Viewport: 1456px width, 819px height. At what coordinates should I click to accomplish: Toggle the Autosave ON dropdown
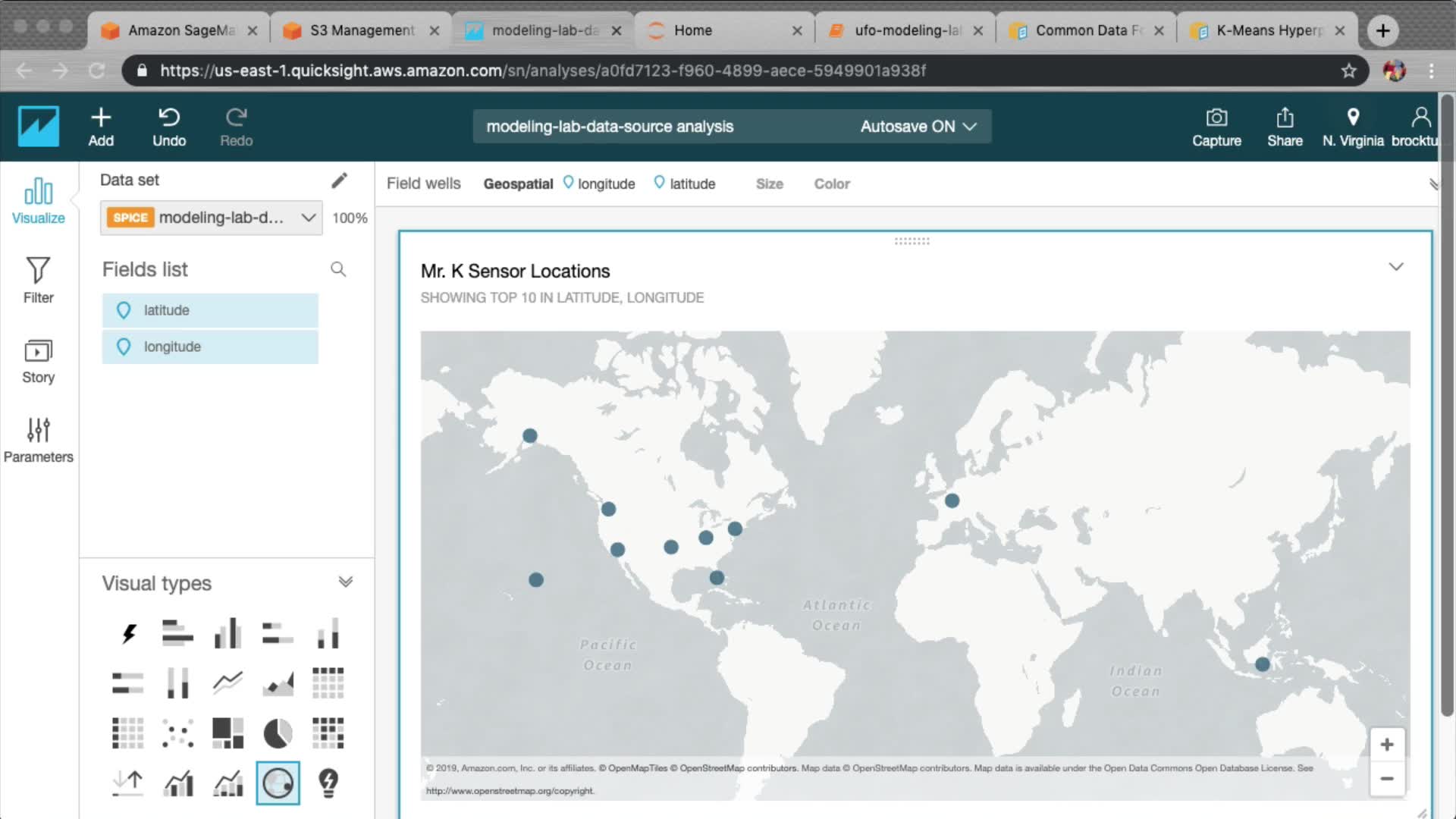pos(918,127)
